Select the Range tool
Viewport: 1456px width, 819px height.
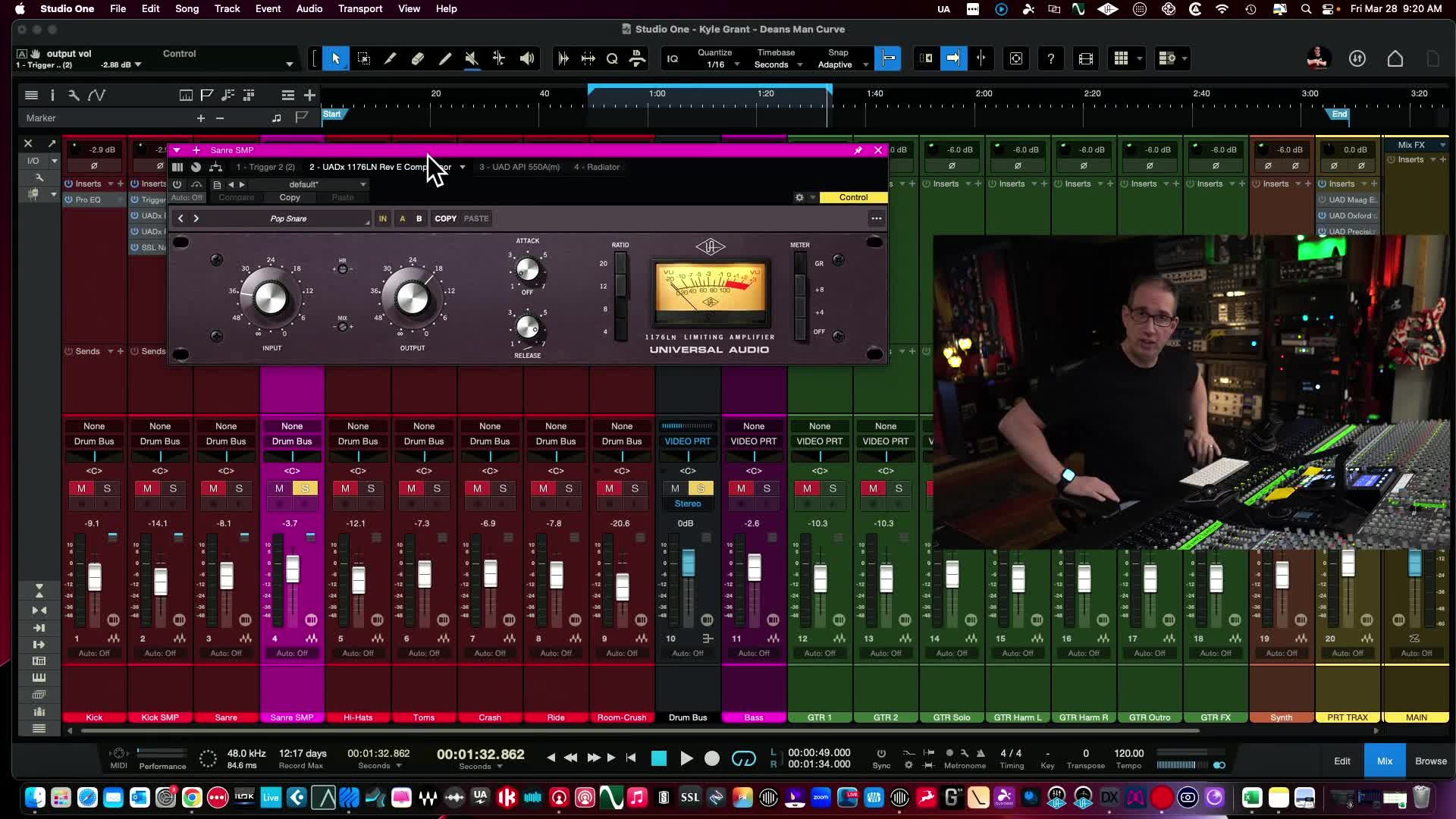tap(363, 58)
